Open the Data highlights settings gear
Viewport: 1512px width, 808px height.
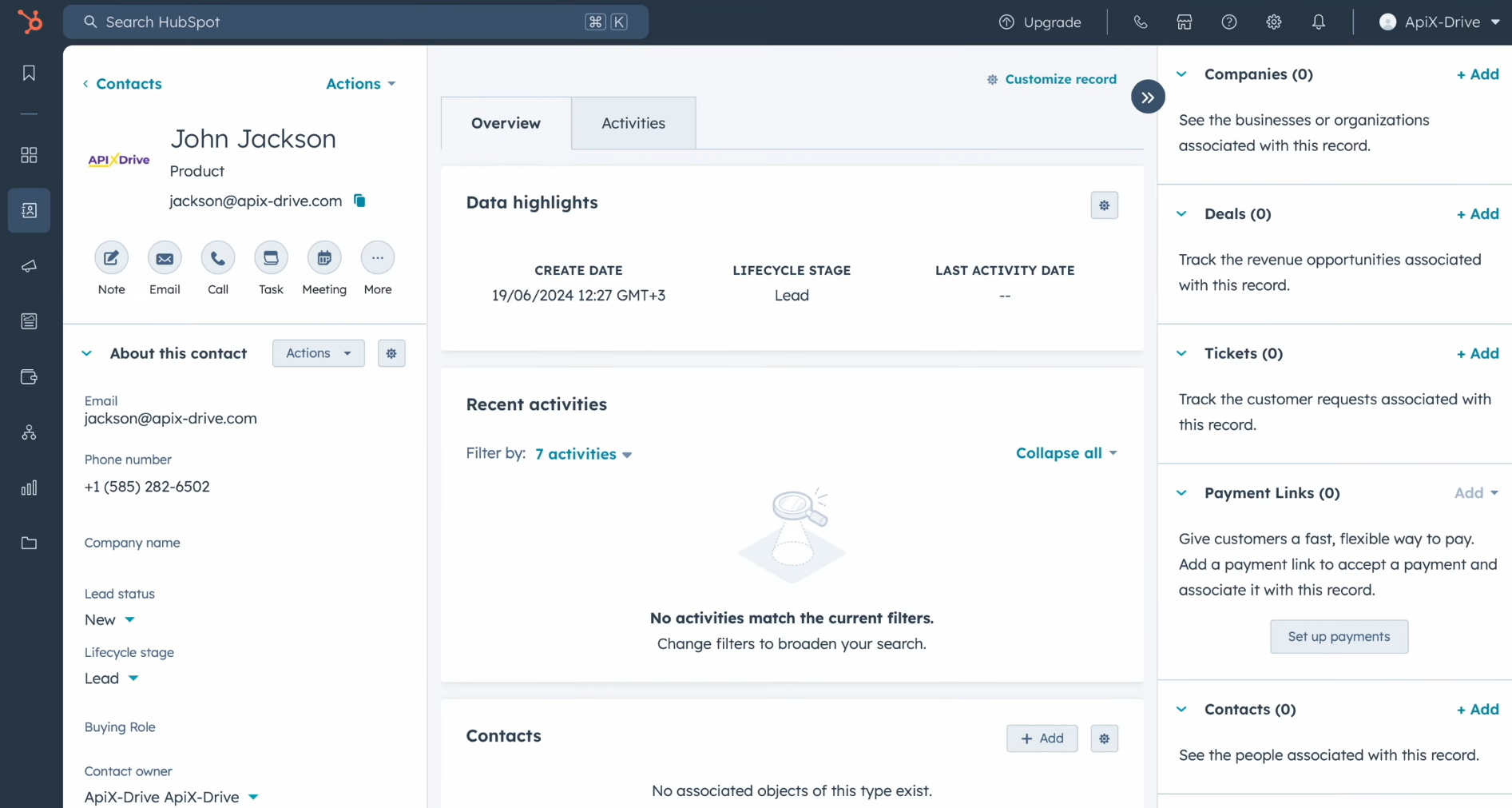tap(1105, 205)
